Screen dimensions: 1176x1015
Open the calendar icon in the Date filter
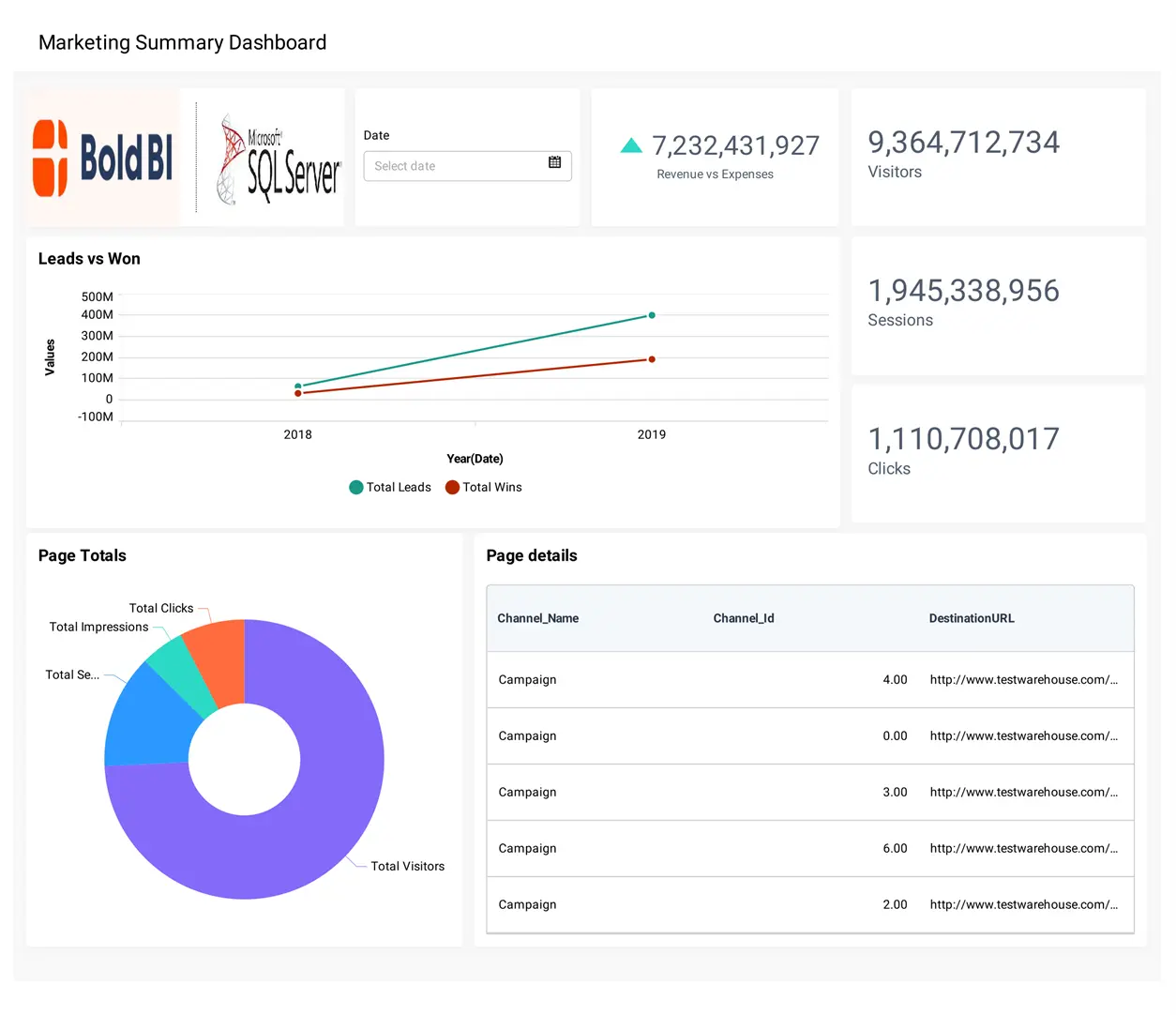[x=553, y=165]
